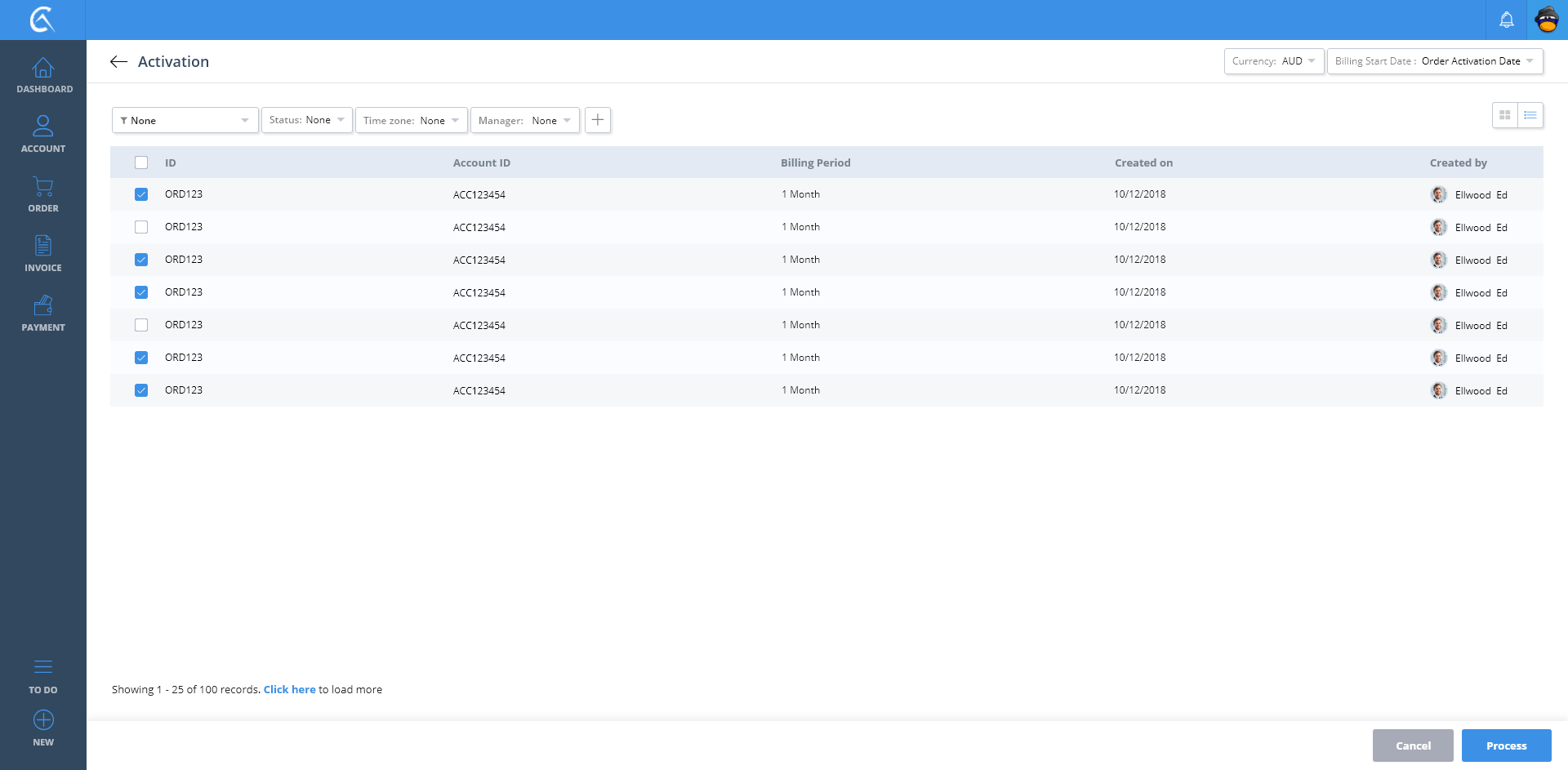1568x770 pixels.
Task: Click the user profile avatar
Action: click(x=1547, y=20)
